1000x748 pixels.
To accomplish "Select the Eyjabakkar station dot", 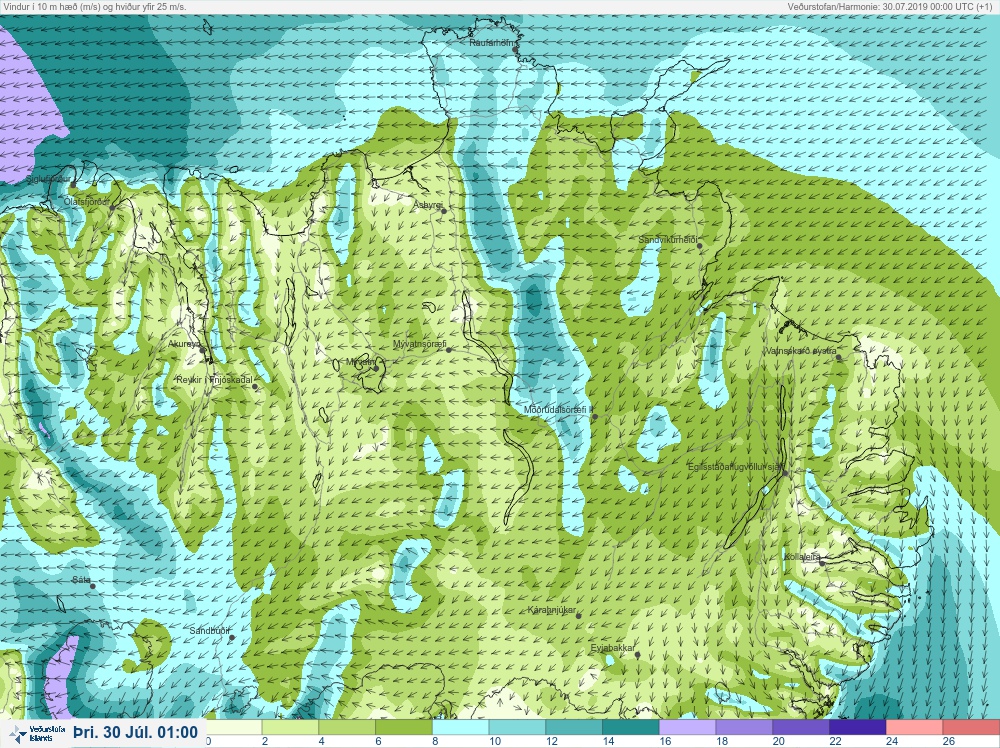I will (637, 654).
